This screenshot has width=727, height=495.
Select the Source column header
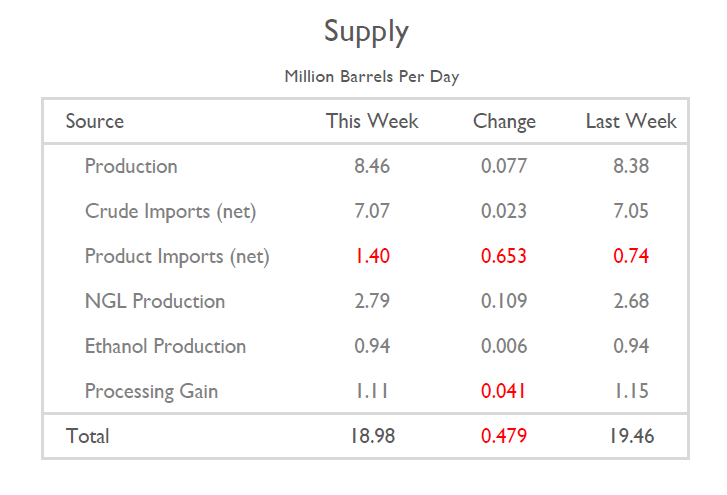(95, 122)
